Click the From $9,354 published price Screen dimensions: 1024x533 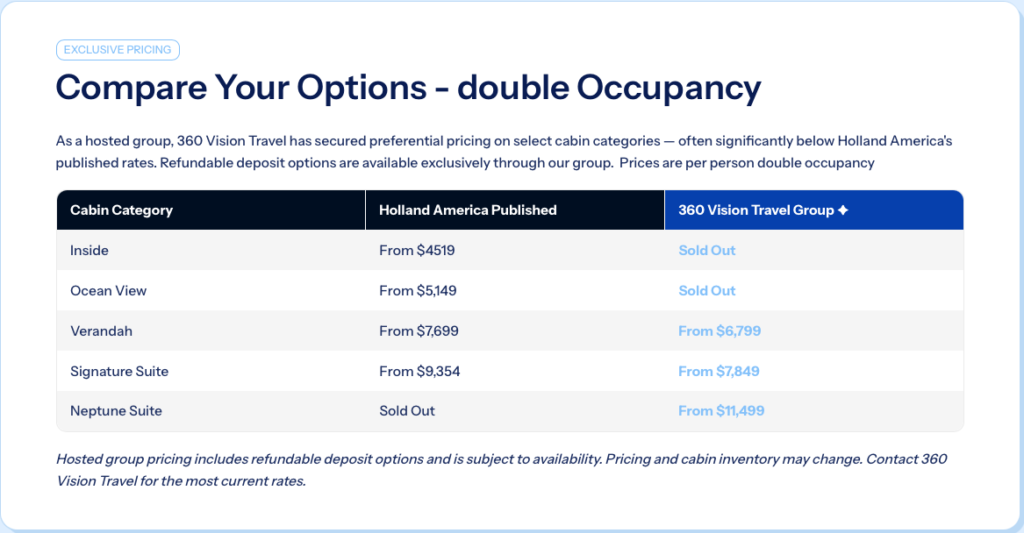pyautogui.click(x=419, y=372)
